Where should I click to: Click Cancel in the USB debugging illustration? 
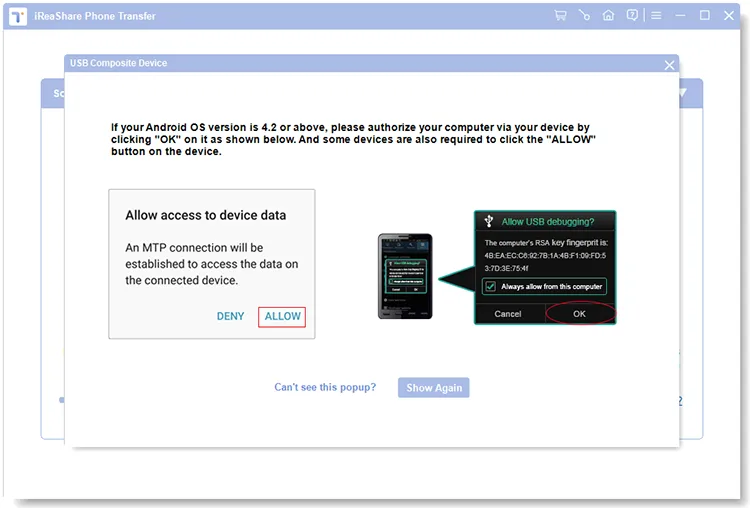tap(507, 314)
